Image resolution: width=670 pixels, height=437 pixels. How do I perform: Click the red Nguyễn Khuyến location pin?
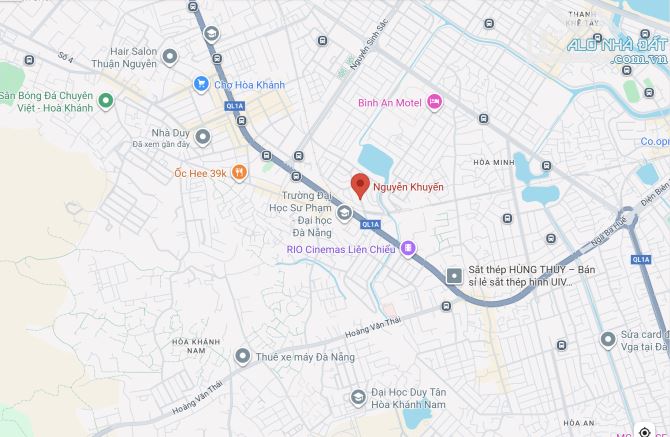click(x=360, y=186)
